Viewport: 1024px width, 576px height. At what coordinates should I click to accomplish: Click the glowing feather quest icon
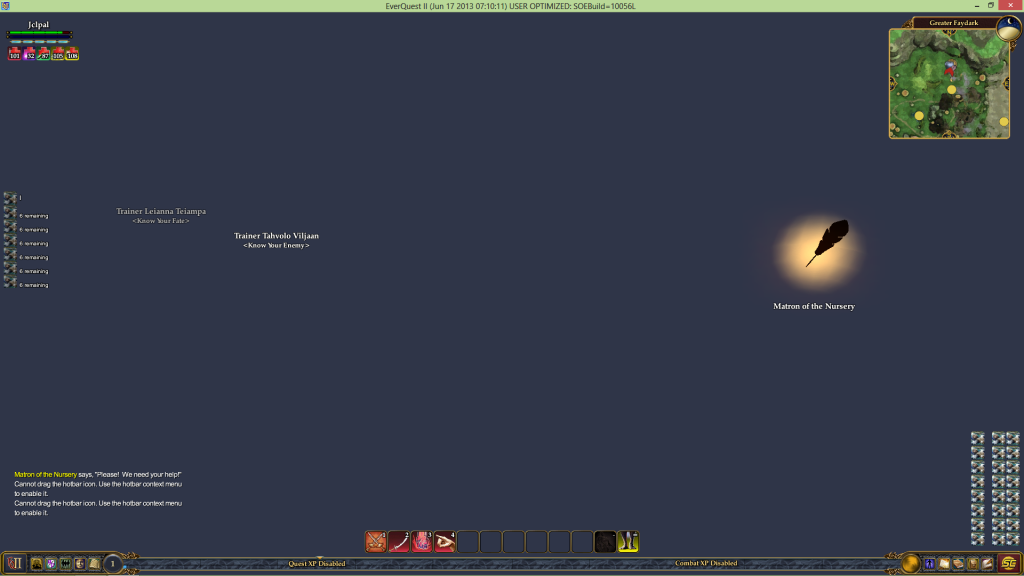tap(825, 245)
